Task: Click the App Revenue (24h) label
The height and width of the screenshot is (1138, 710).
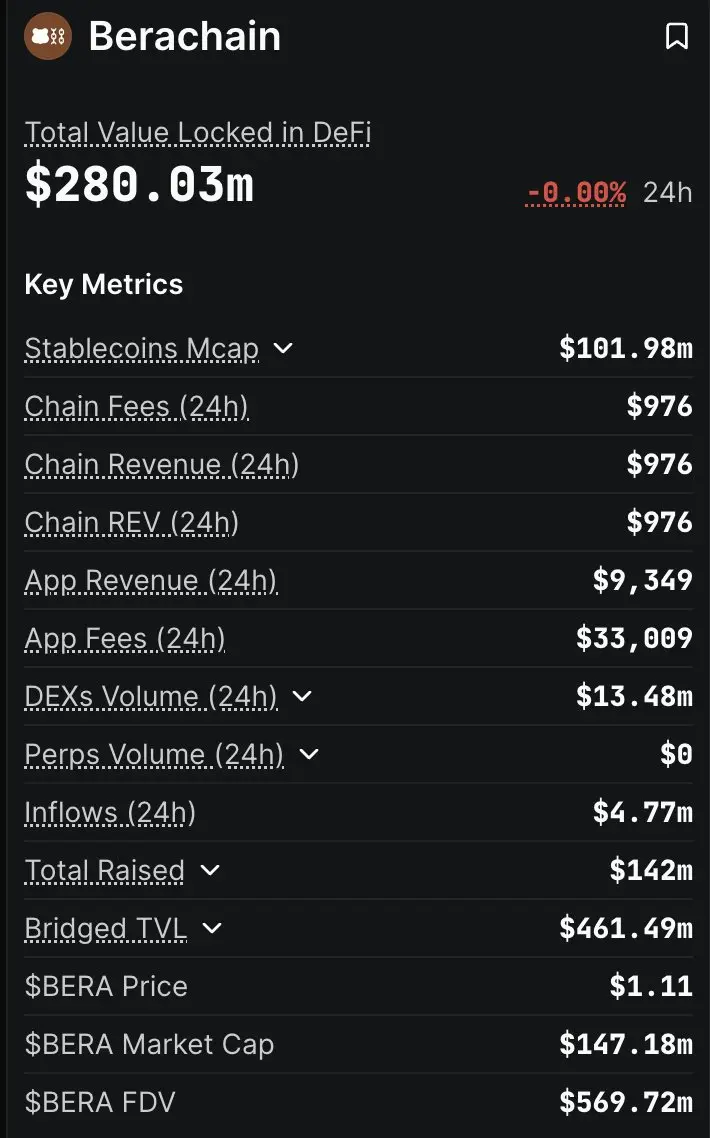Action: 151,580
